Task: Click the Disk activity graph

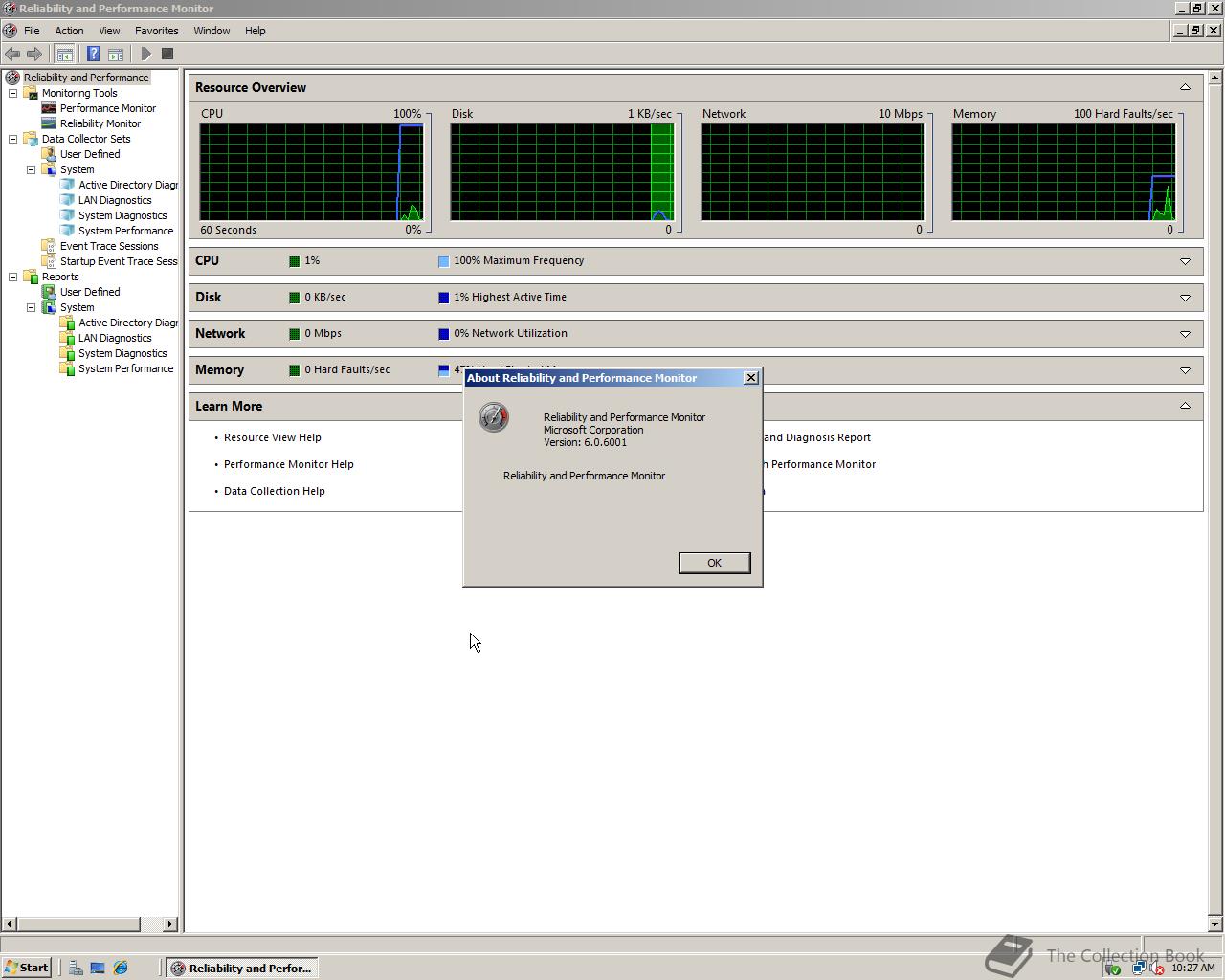Action: 562,172
